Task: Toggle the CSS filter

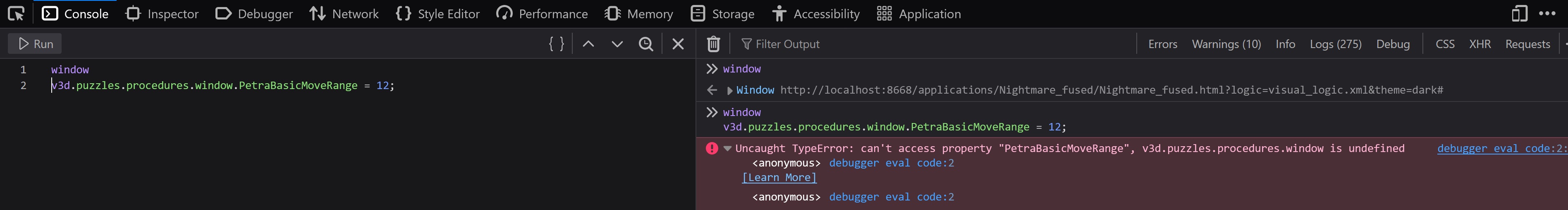Action: tap(1444, 44)
